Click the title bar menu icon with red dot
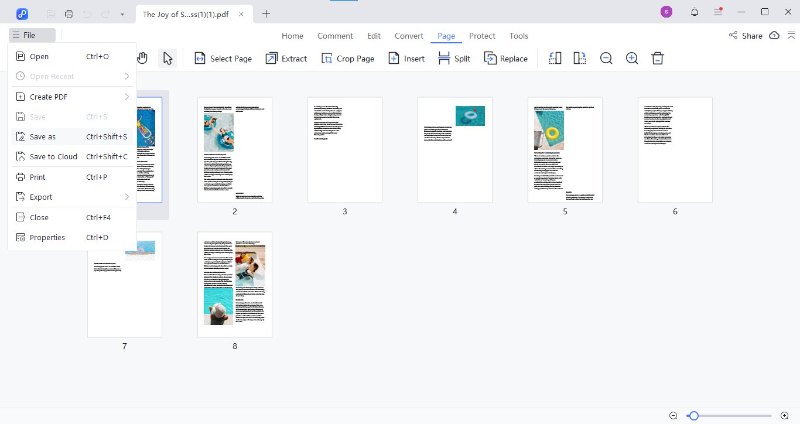Image resolution: width=800 pixels, height=424 pixels. [x=718, y=11]
